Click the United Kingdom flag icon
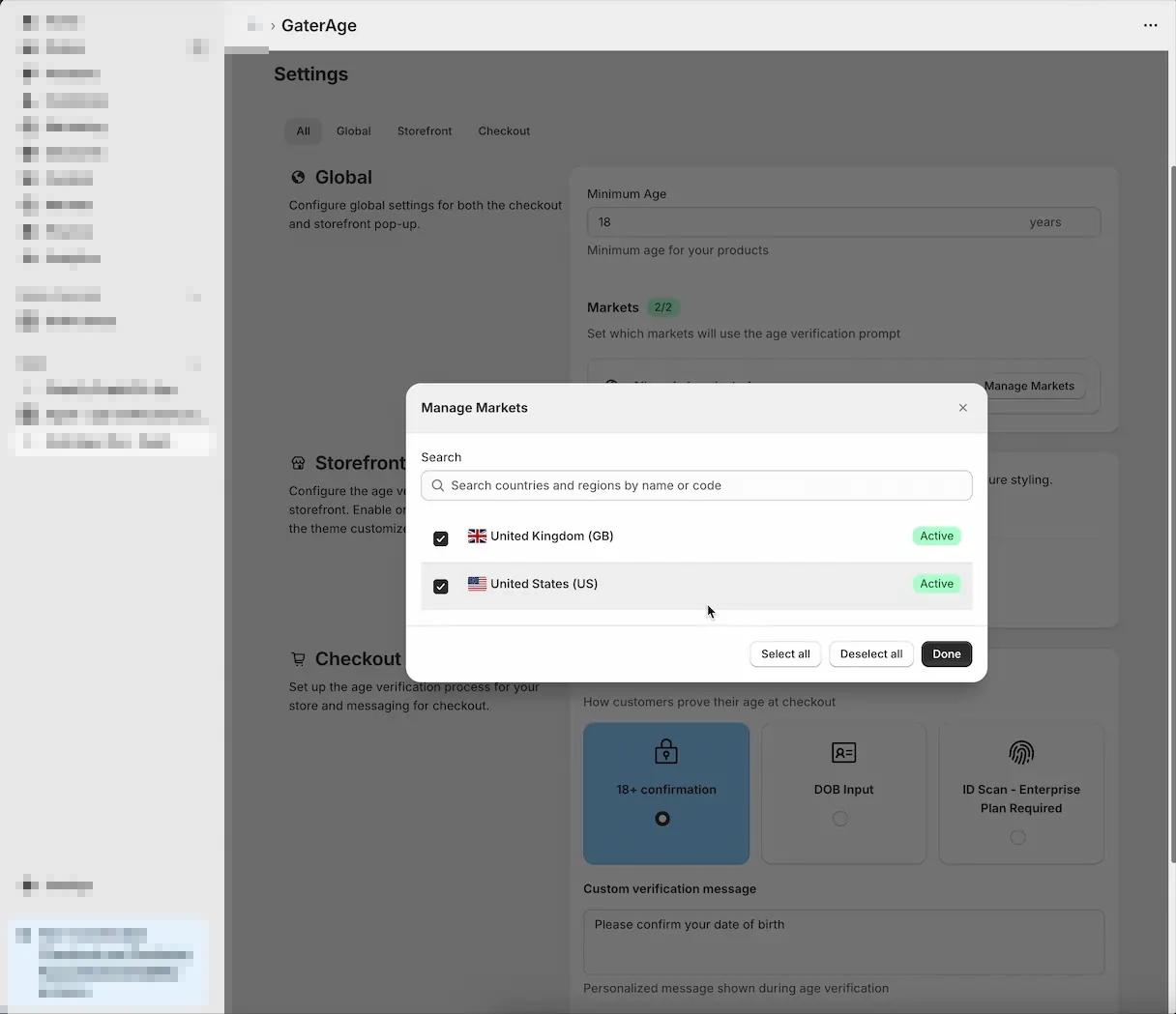Image resolution: width=1176 pixels, height=1014 pixels. [477, 536]
